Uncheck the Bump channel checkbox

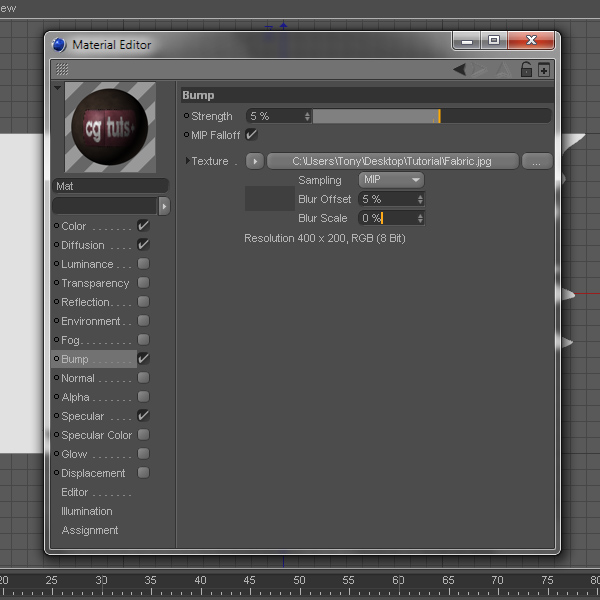tap(143, 359)
